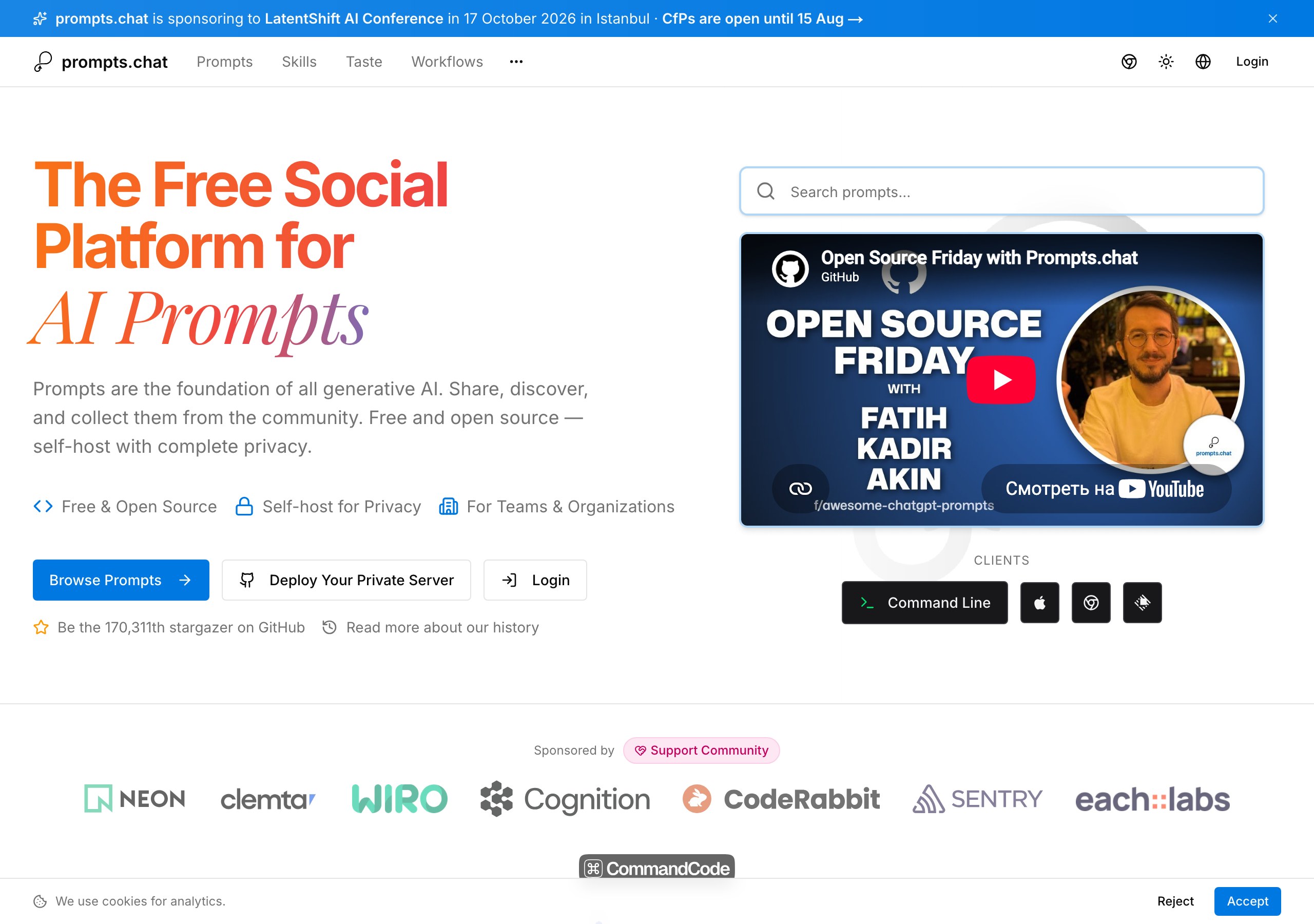
Task: Click the prompts.chat brand name
Action: click(x=114, y=61)
